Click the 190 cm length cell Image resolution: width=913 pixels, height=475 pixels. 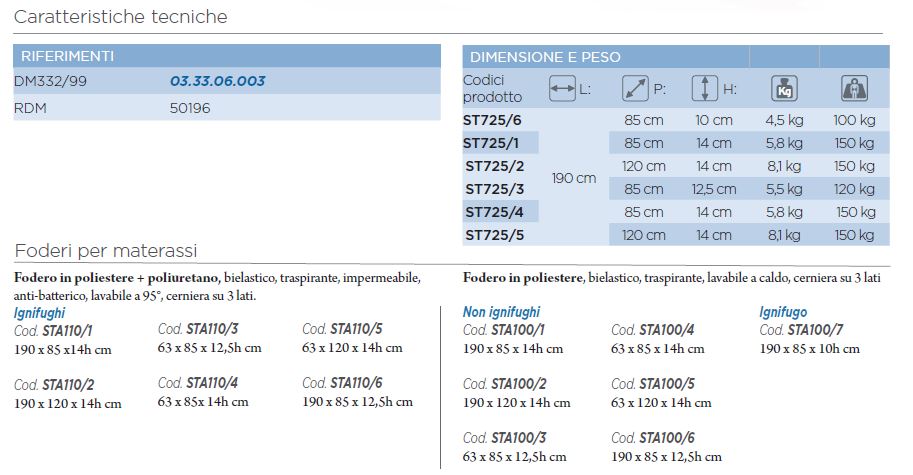point(574,178)
